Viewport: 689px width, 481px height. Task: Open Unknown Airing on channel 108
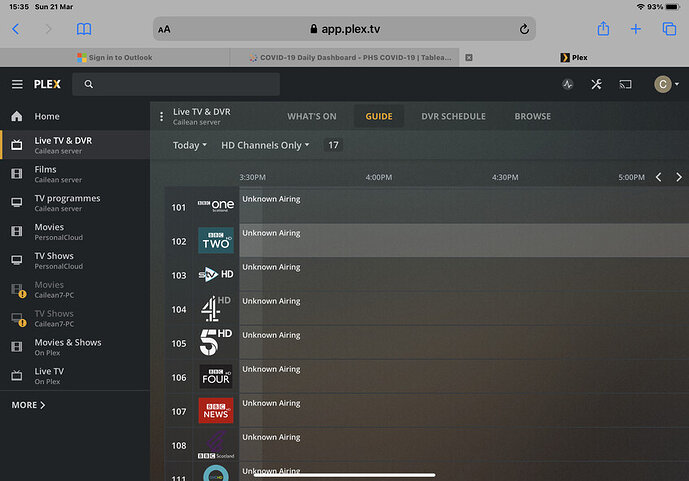tap(464, 445)
